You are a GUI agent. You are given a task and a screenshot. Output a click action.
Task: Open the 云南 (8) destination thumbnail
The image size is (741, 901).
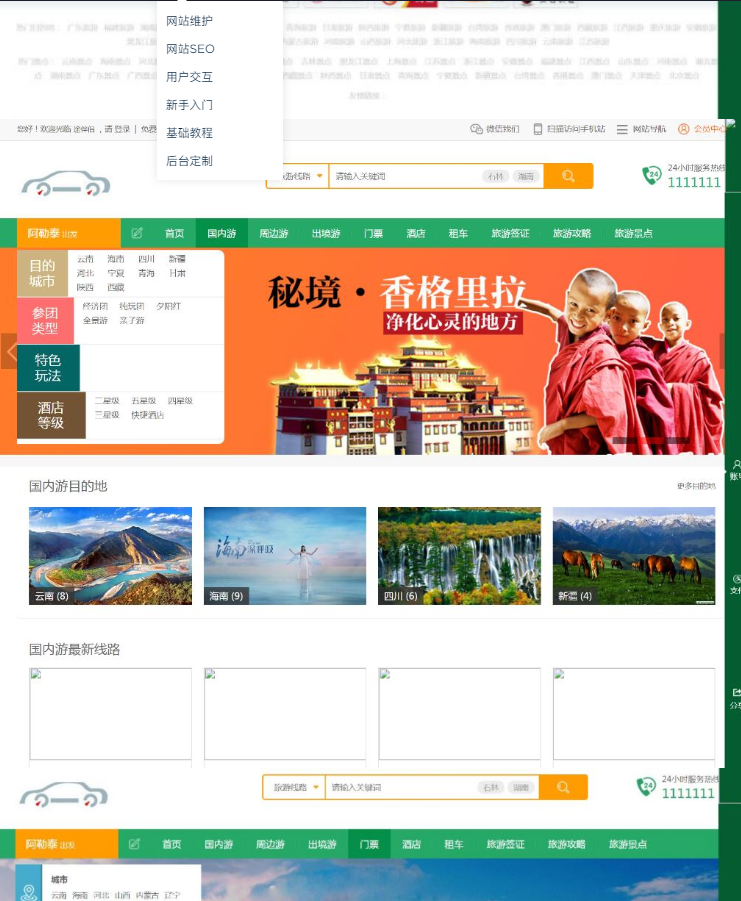tap(110, 555)
